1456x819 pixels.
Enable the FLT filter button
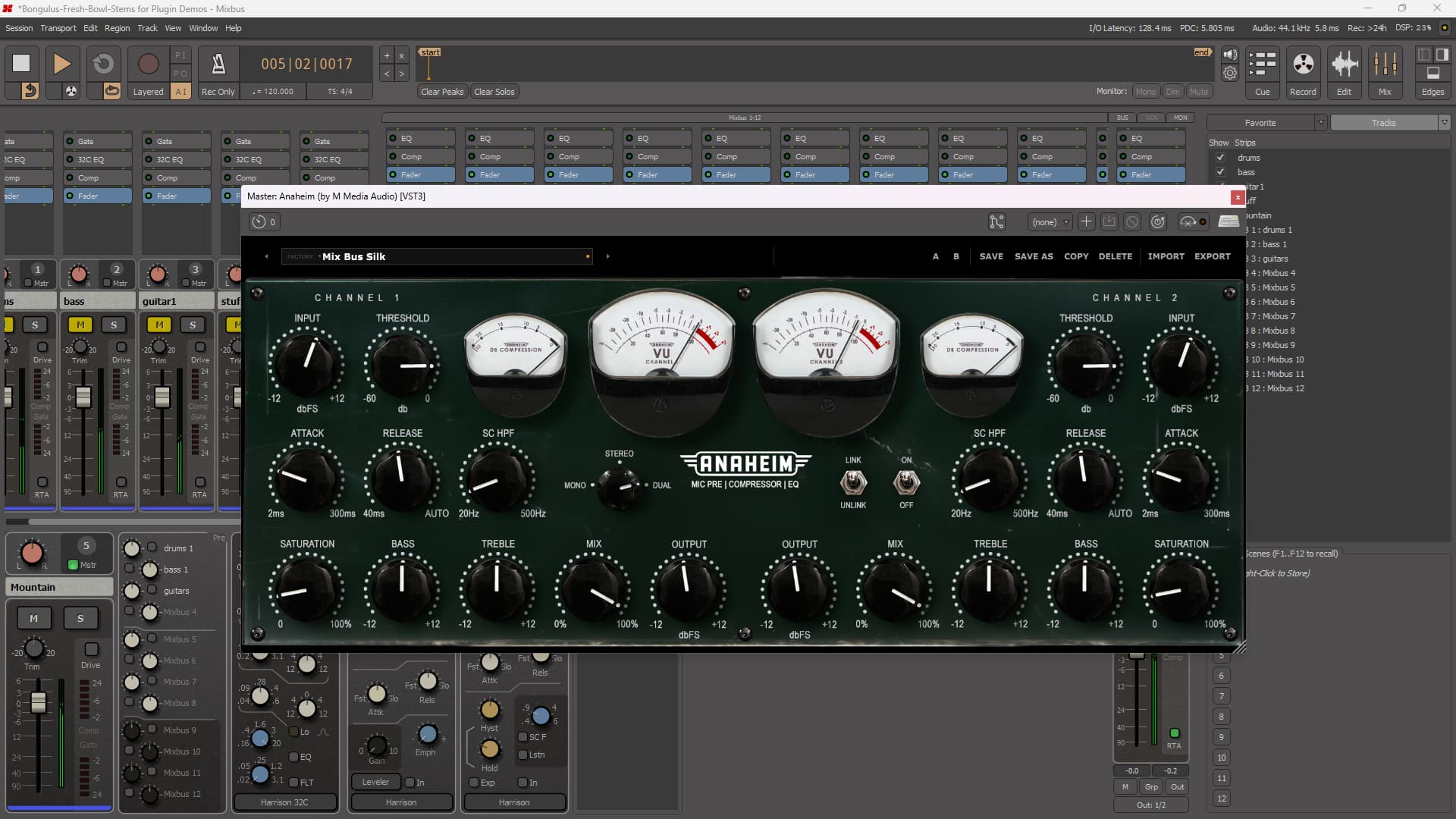[294, 782]
